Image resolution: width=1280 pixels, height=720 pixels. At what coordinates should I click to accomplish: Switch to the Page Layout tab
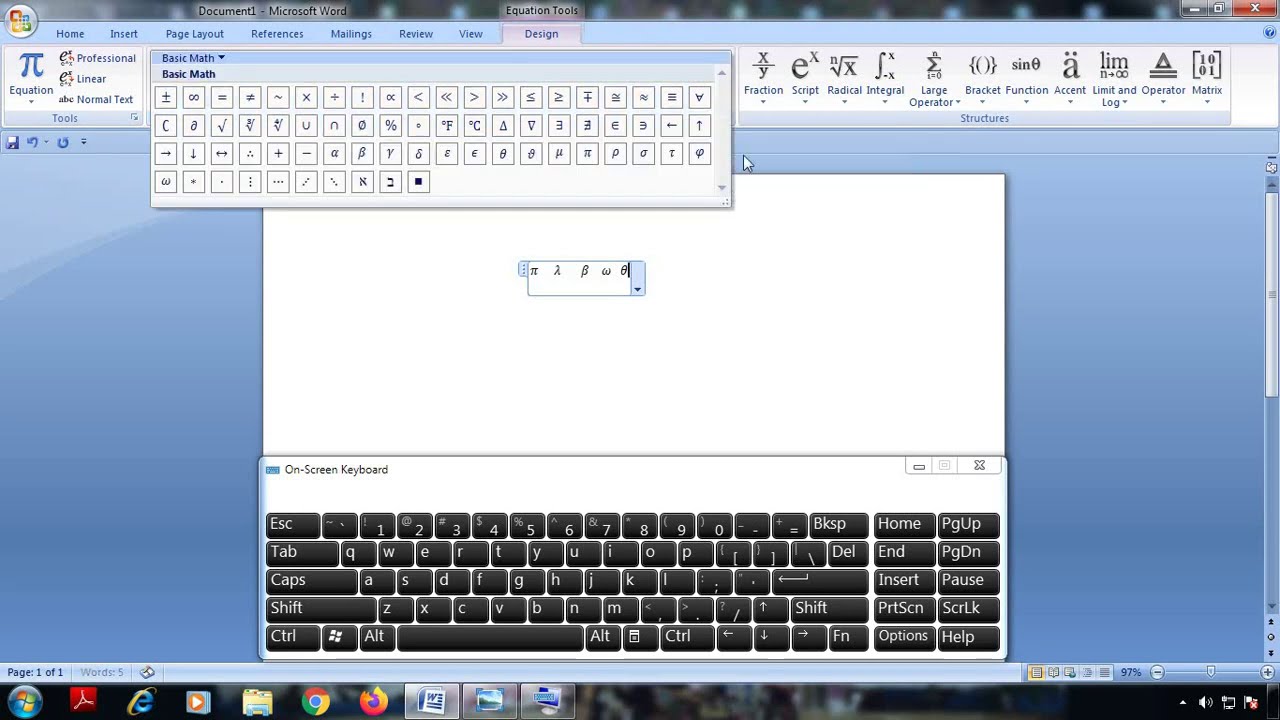tap(194, 34)
